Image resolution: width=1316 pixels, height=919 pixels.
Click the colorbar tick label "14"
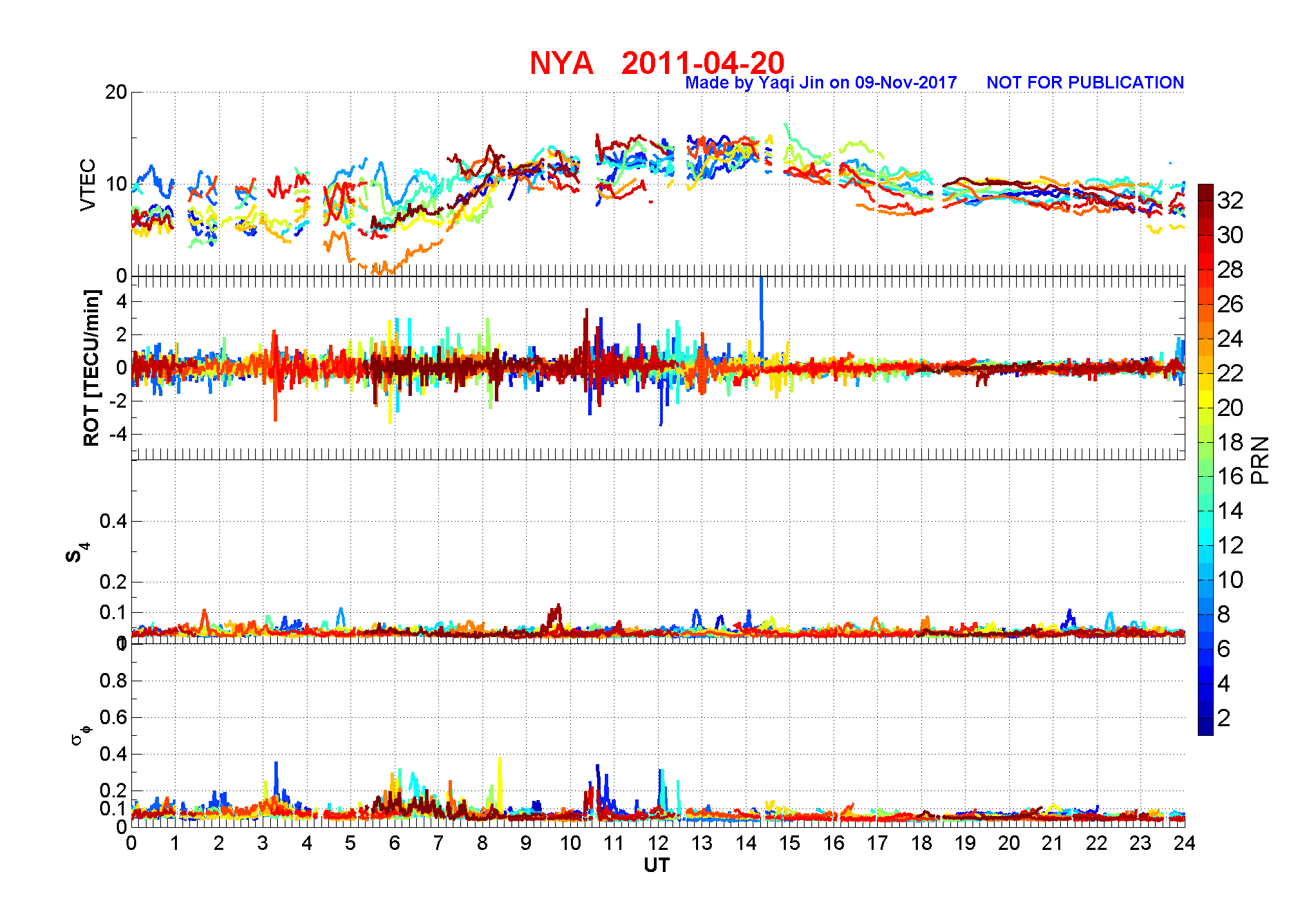(1230, 511)
